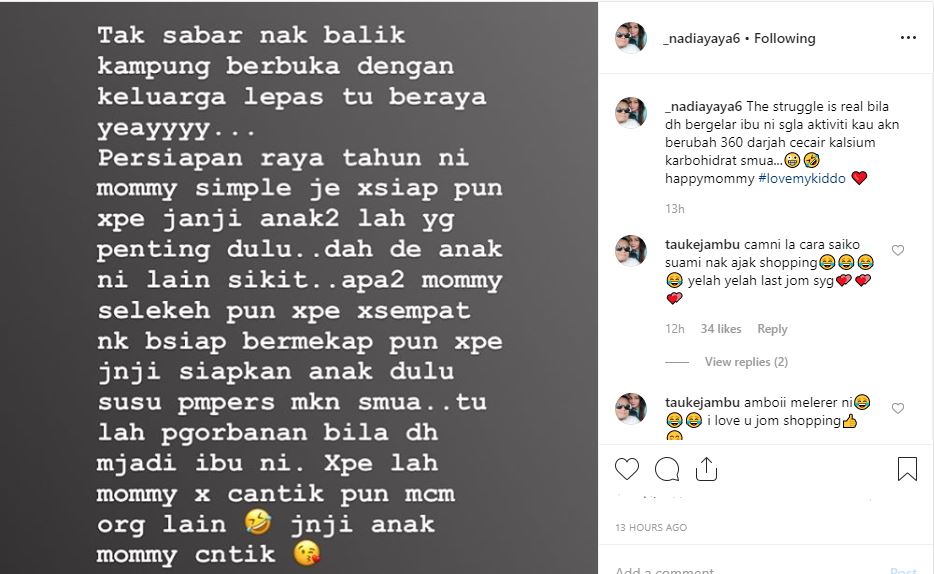Screen dimensions: 934x574
Task: Save post with bookmark icon
Action: click(907, 469)
